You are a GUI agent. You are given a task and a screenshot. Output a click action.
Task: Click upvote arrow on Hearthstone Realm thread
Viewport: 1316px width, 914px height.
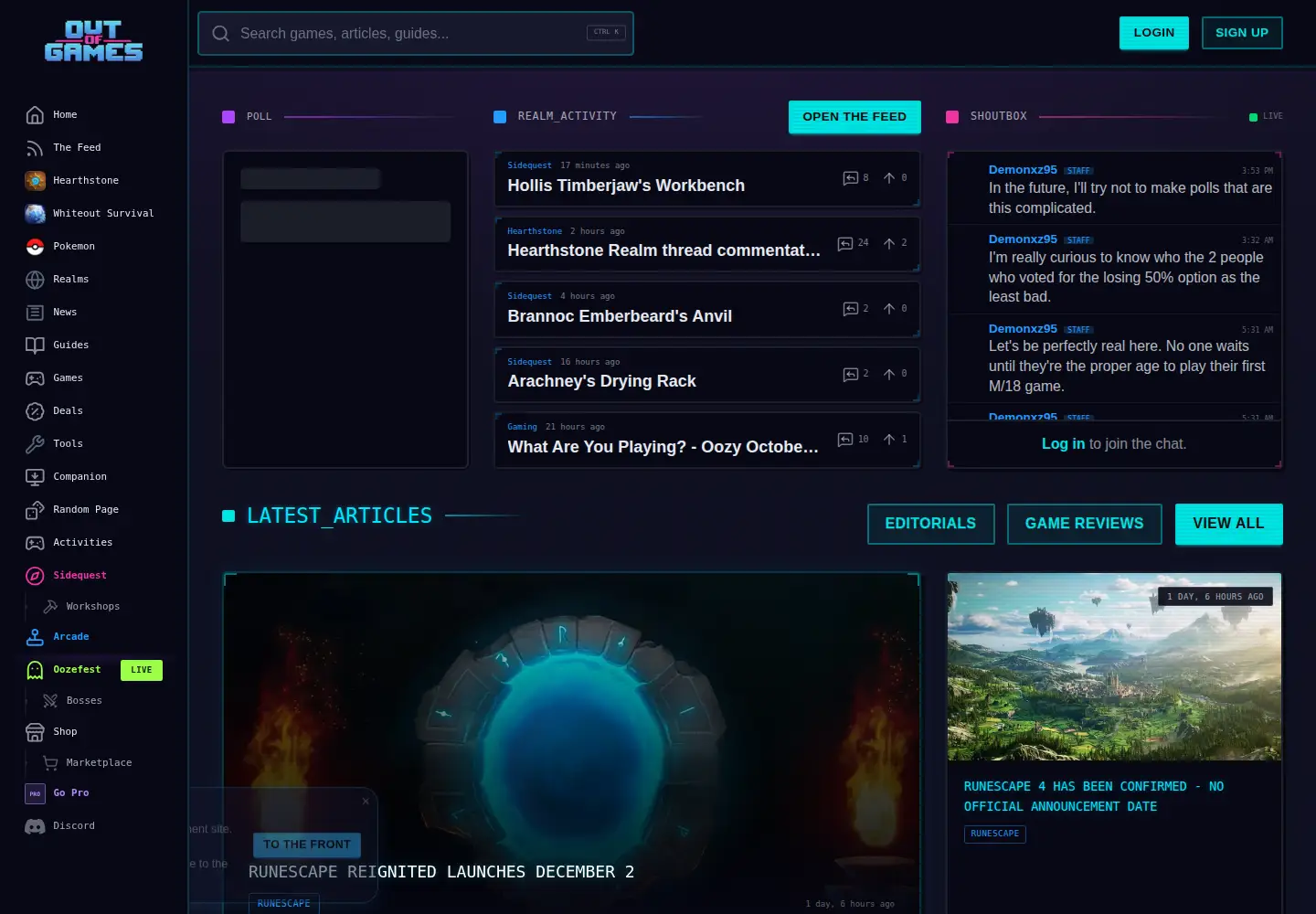889,243
